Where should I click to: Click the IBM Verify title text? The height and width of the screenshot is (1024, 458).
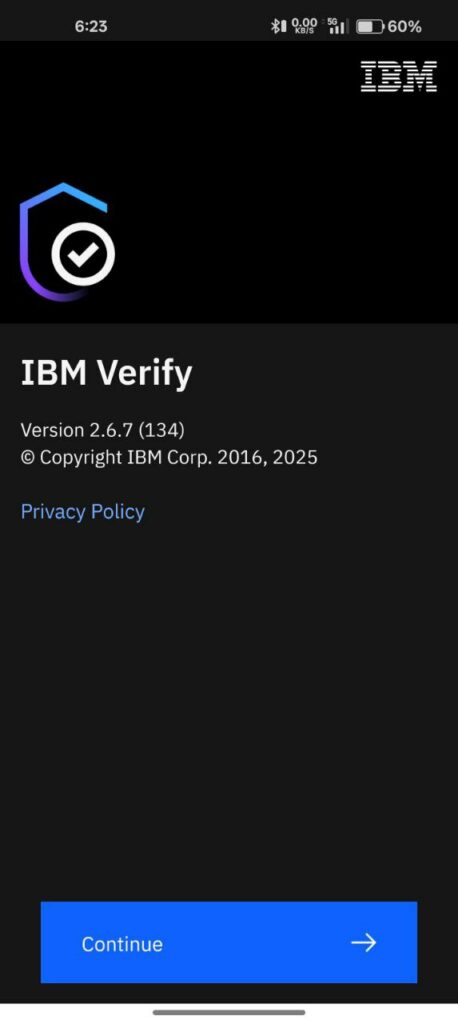pos(106,374)
